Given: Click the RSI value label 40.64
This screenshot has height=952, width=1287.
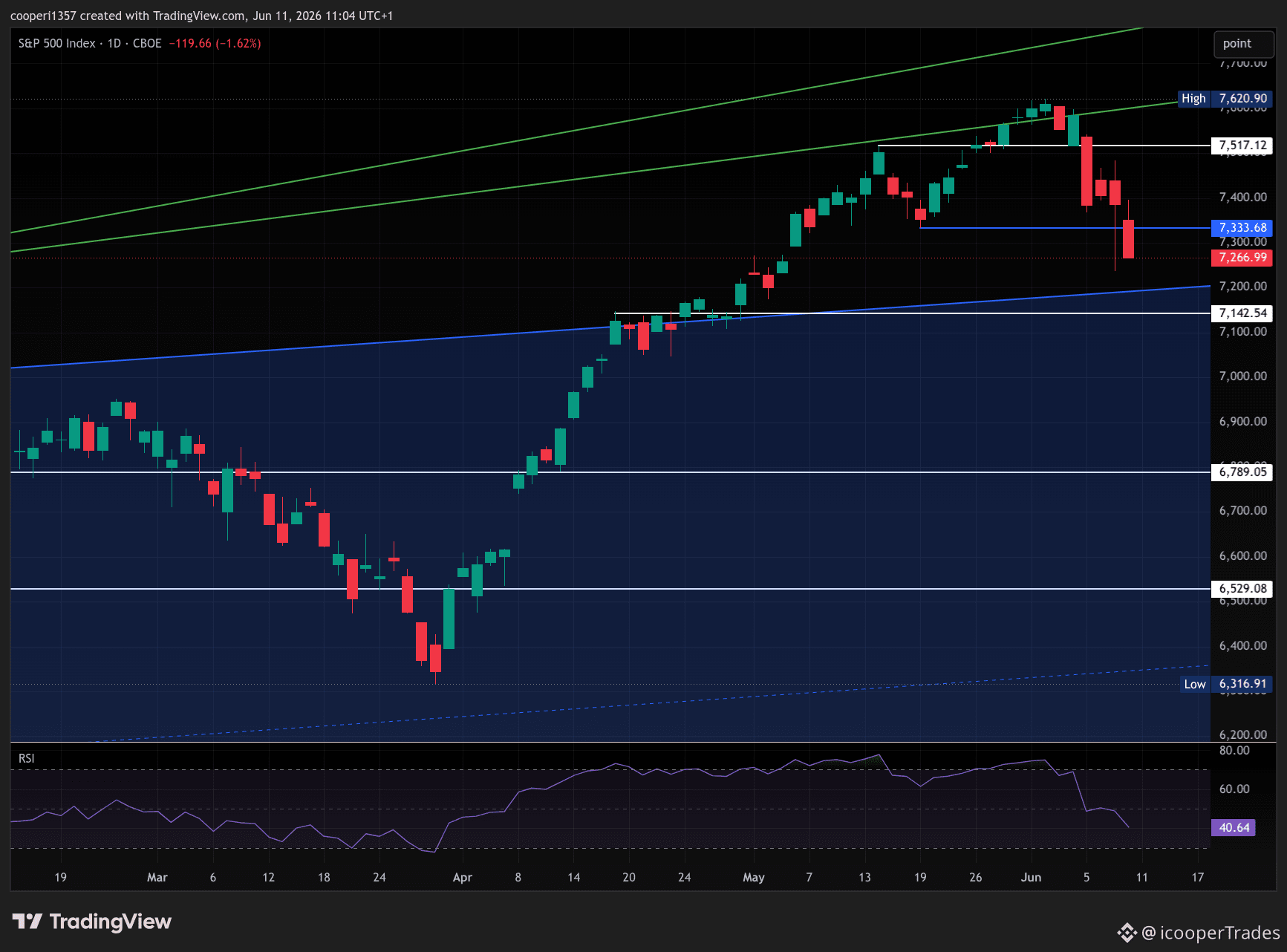Looking at the screenshot, I should click(x=1234, y=827).
